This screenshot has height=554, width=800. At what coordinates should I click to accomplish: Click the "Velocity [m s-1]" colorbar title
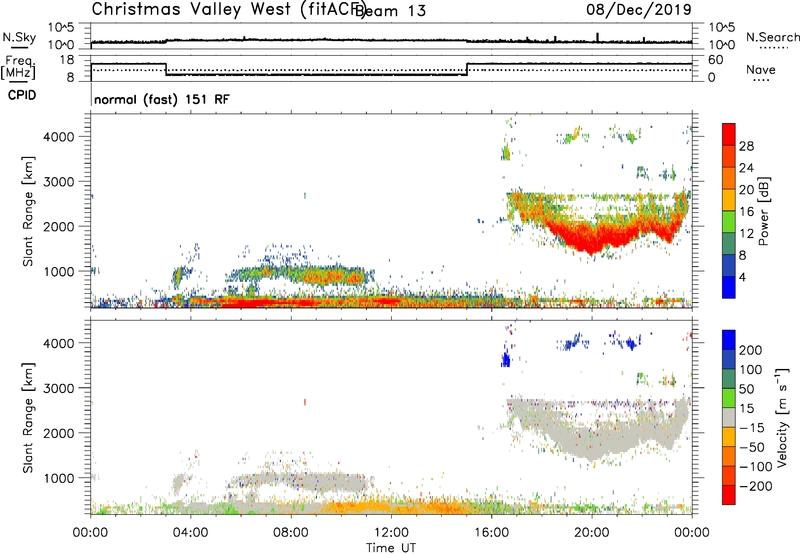[x=782, y=418]
